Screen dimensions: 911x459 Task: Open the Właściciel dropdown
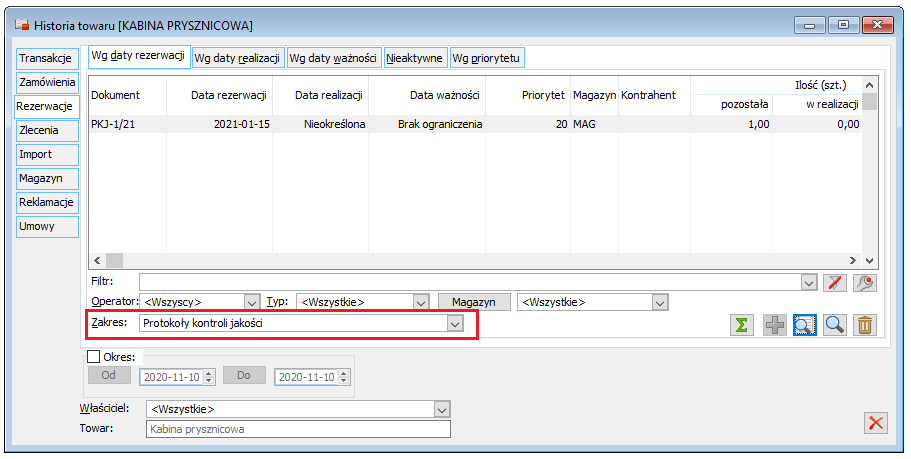point(442,410)
